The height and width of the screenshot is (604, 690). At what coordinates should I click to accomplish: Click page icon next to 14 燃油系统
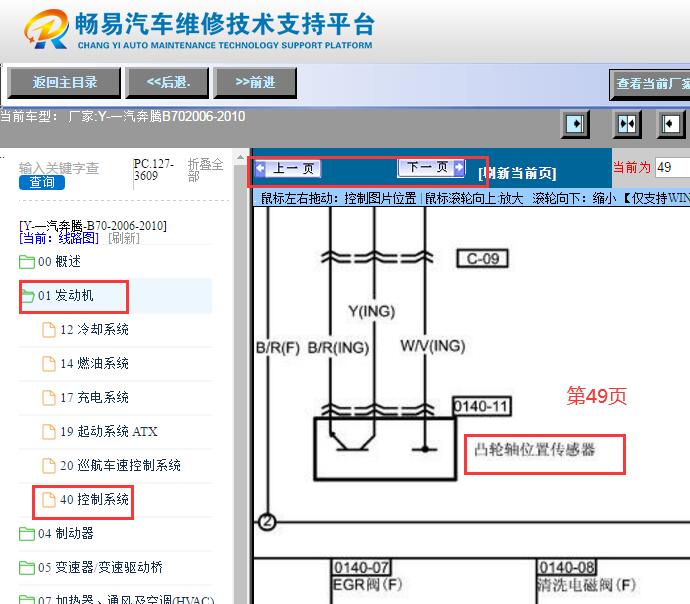tap(48, 363)
